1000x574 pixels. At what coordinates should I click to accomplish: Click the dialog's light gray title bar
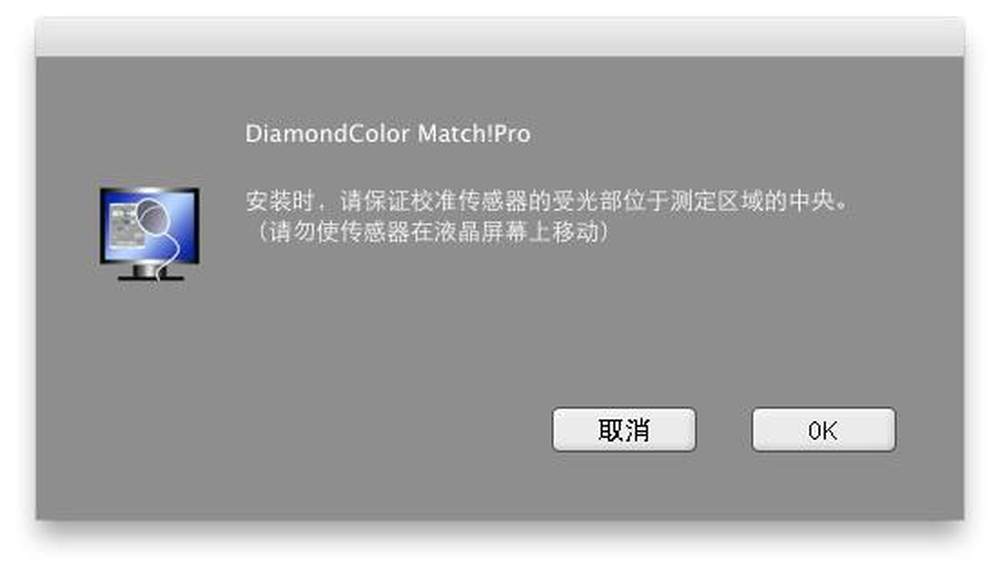(x=500, y=38)
